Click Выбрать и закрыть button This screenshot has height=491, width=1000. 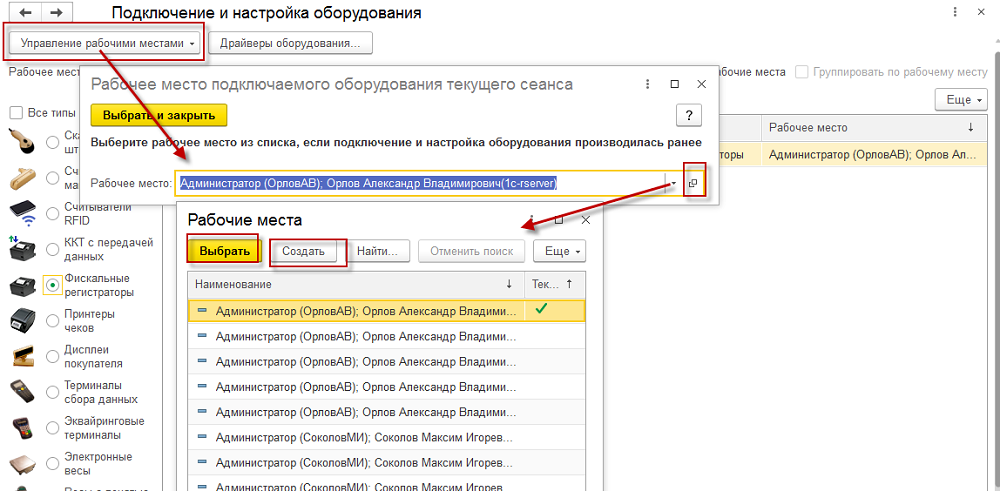(159, 115)
